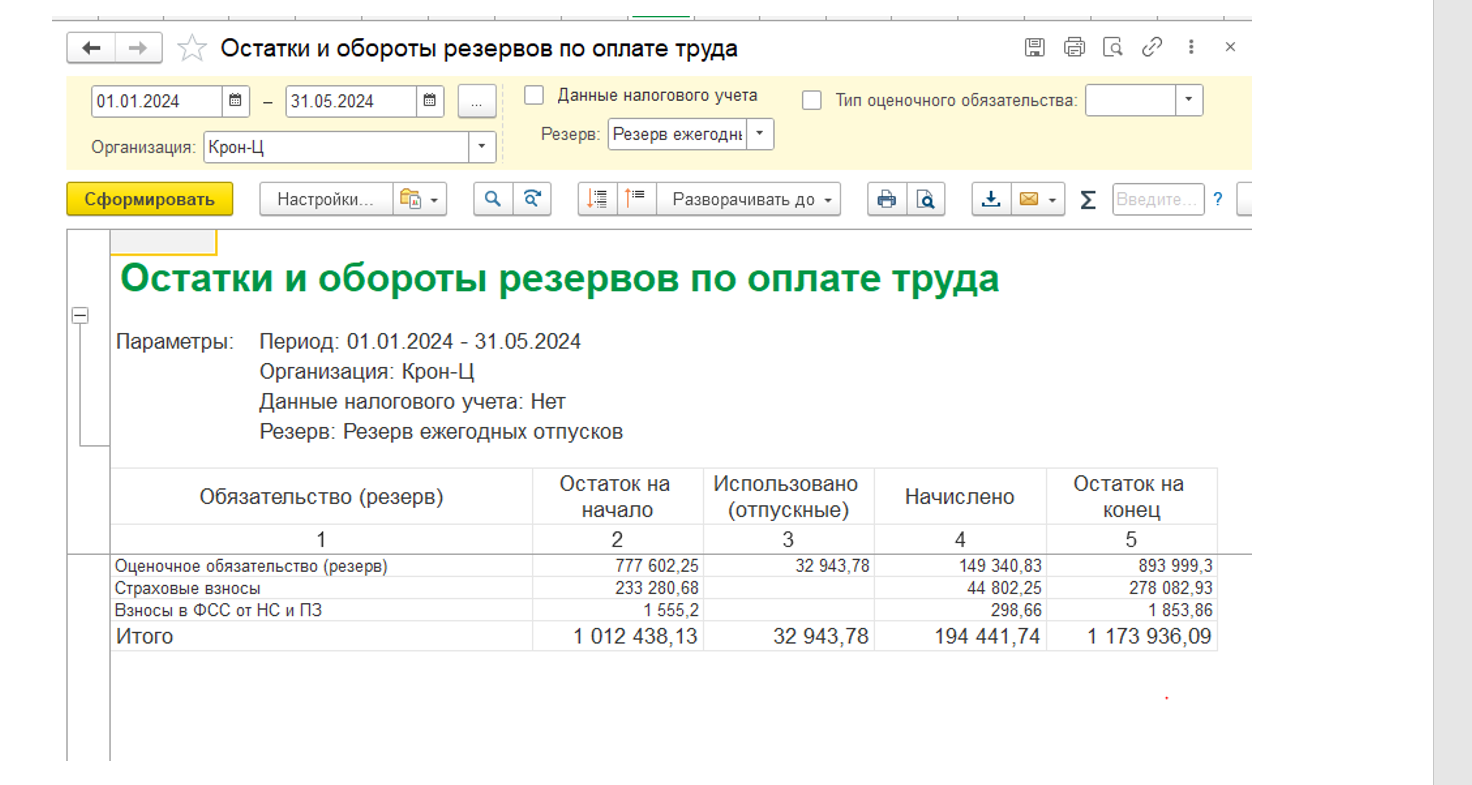Open dropdown arrow next to envelope icon
1472x785 pixels.
1054,199
